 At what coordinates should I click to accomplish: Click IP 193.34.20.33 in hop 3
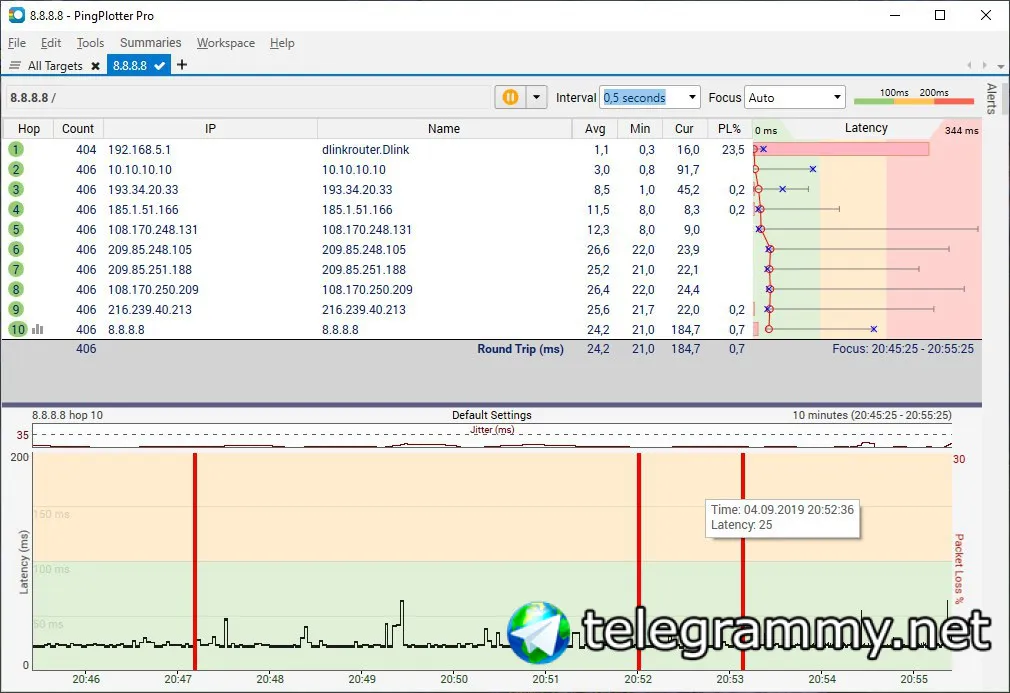143,189
